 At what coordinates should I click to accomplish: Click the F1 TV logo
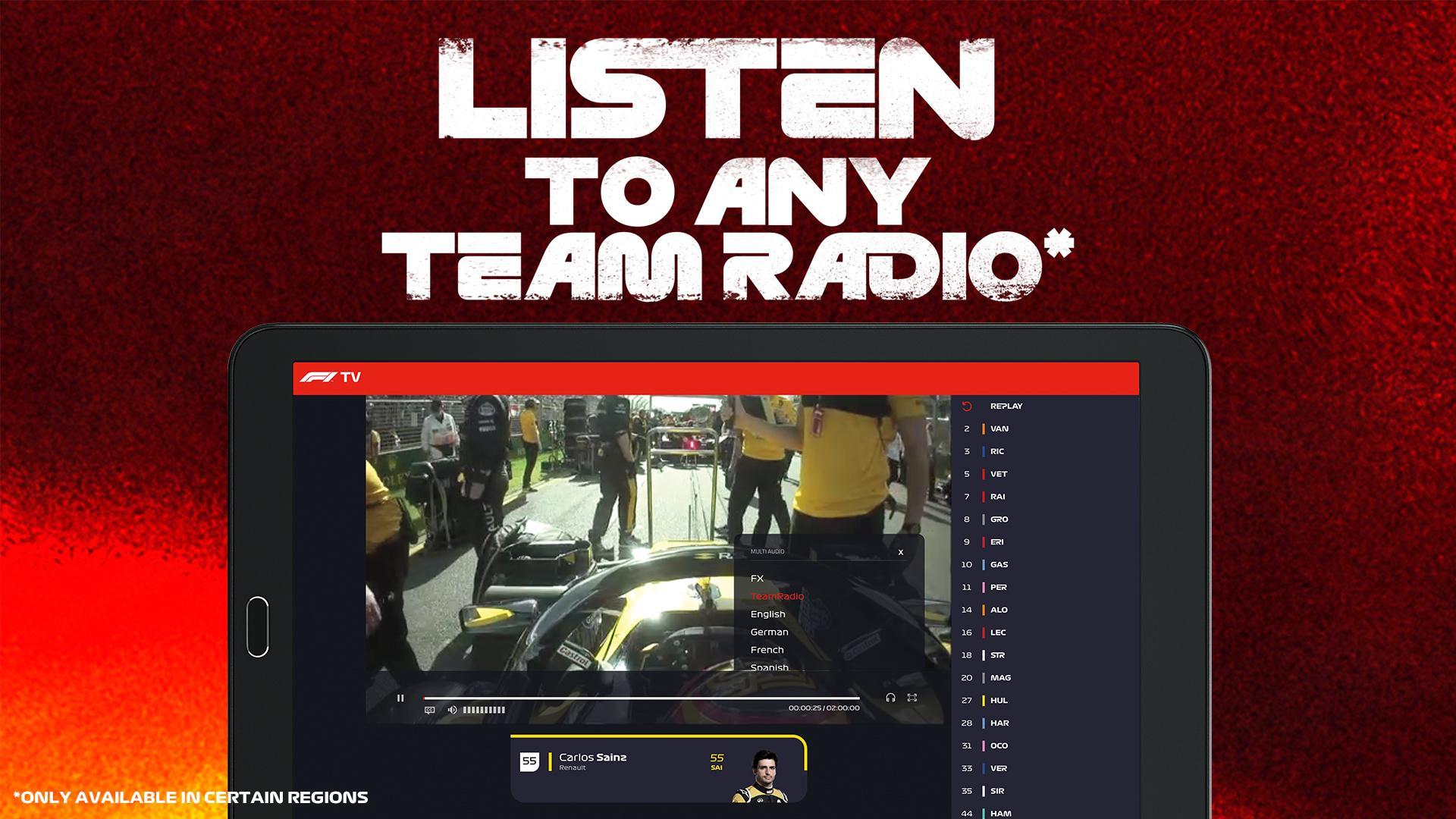pos(331,378)
